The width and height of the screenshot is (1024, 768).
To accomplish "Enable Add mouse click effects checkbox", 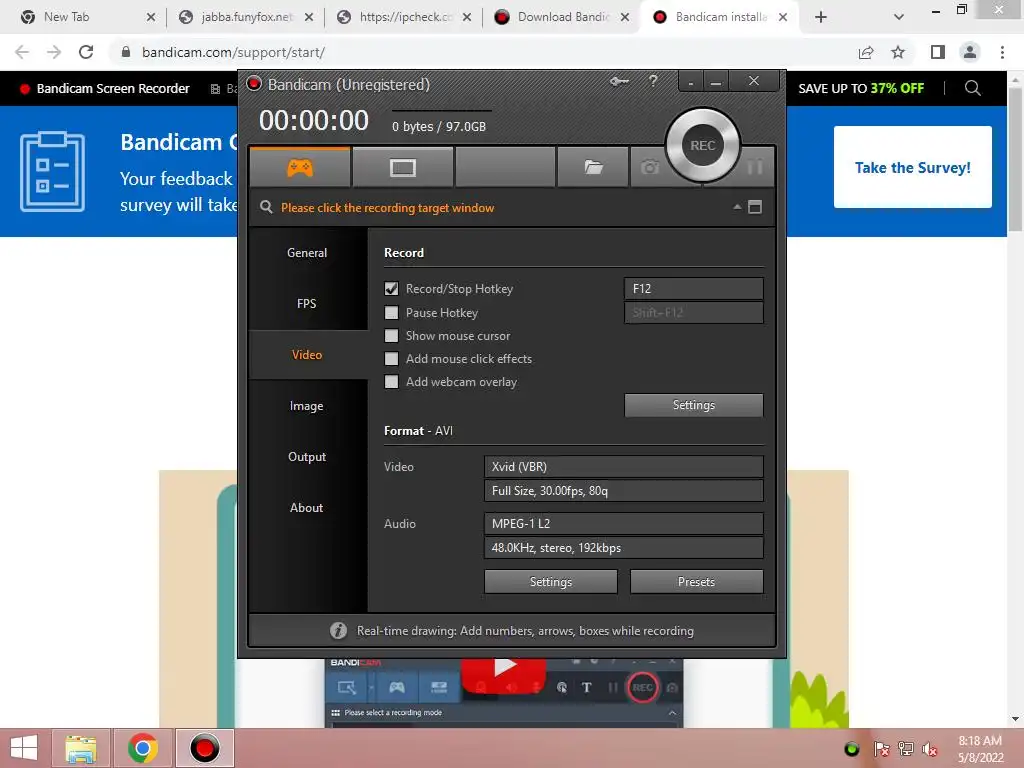I will tap(391, 359).
